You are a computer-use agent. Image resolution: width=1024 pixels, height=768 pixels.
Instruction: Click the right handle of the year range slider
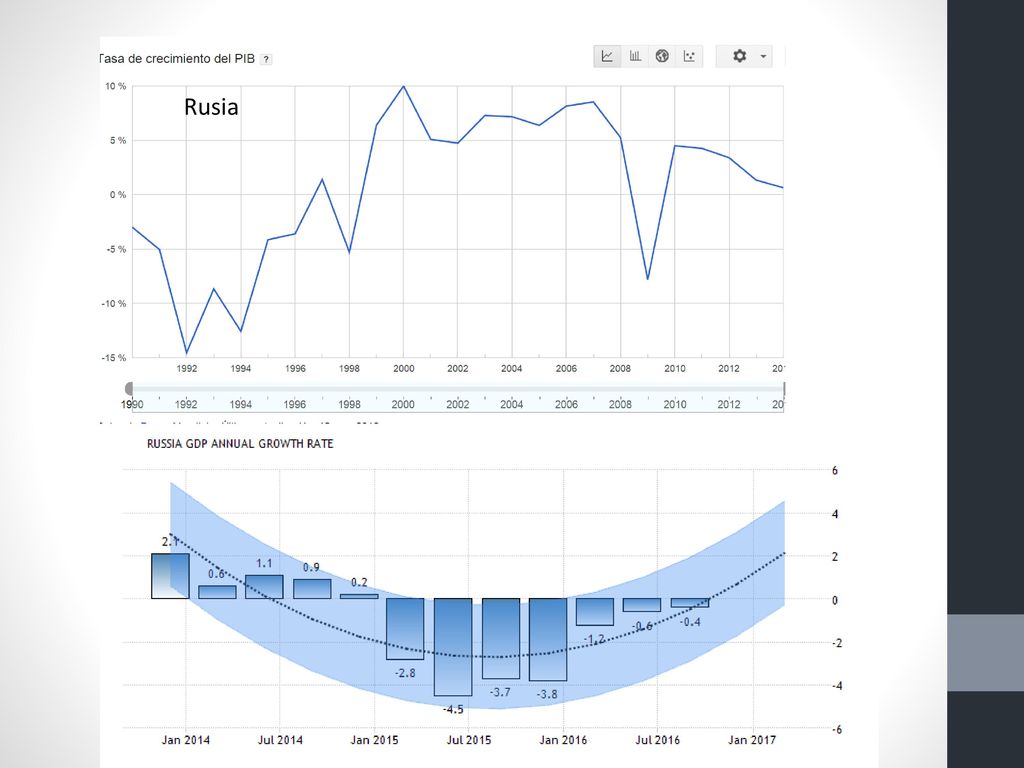pyautogui.click(x=783, y=389)
